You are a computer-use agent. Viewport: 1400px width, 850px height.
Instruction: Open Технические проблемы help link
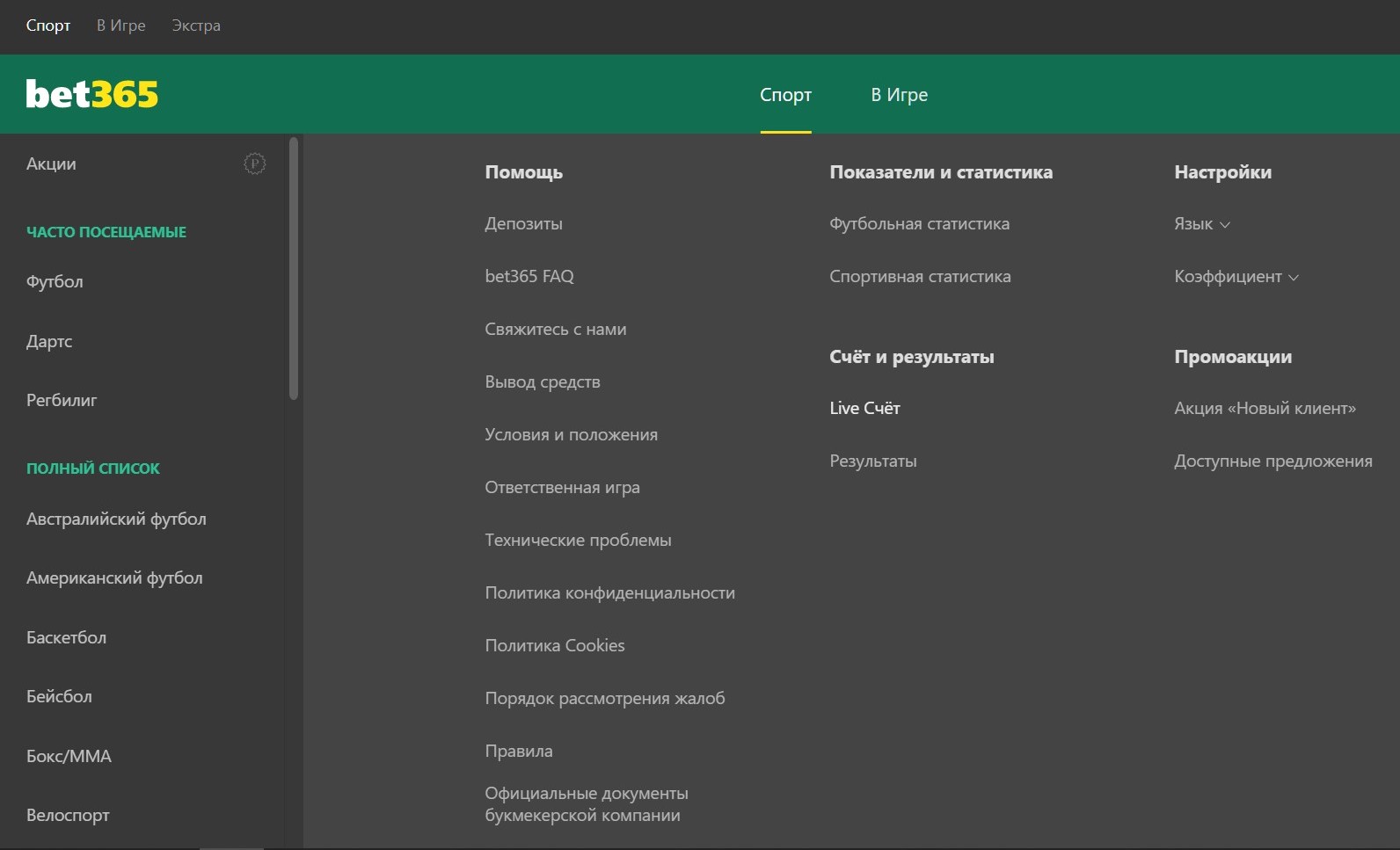(x=579, y=541)
